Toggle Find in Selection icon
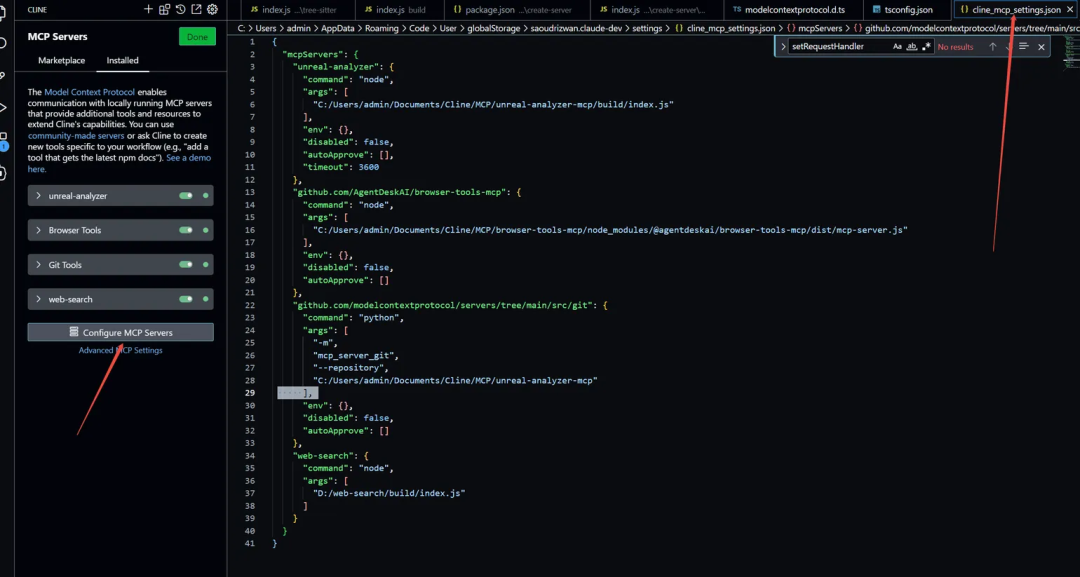1080x577 pixels. (x=1024, y=47)
